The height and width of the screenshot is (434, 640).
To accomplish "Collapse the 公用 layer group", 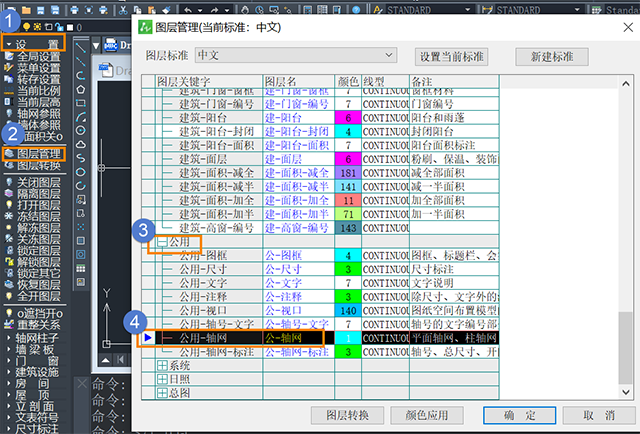I will click(162, 242).
